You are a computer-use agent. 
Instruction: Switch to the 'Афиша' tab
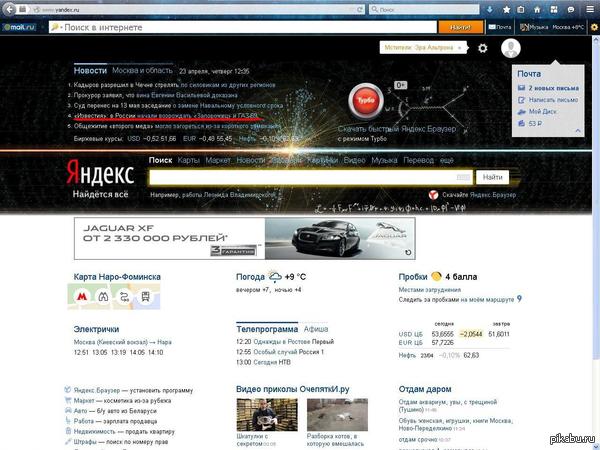(x=316, y=328)
